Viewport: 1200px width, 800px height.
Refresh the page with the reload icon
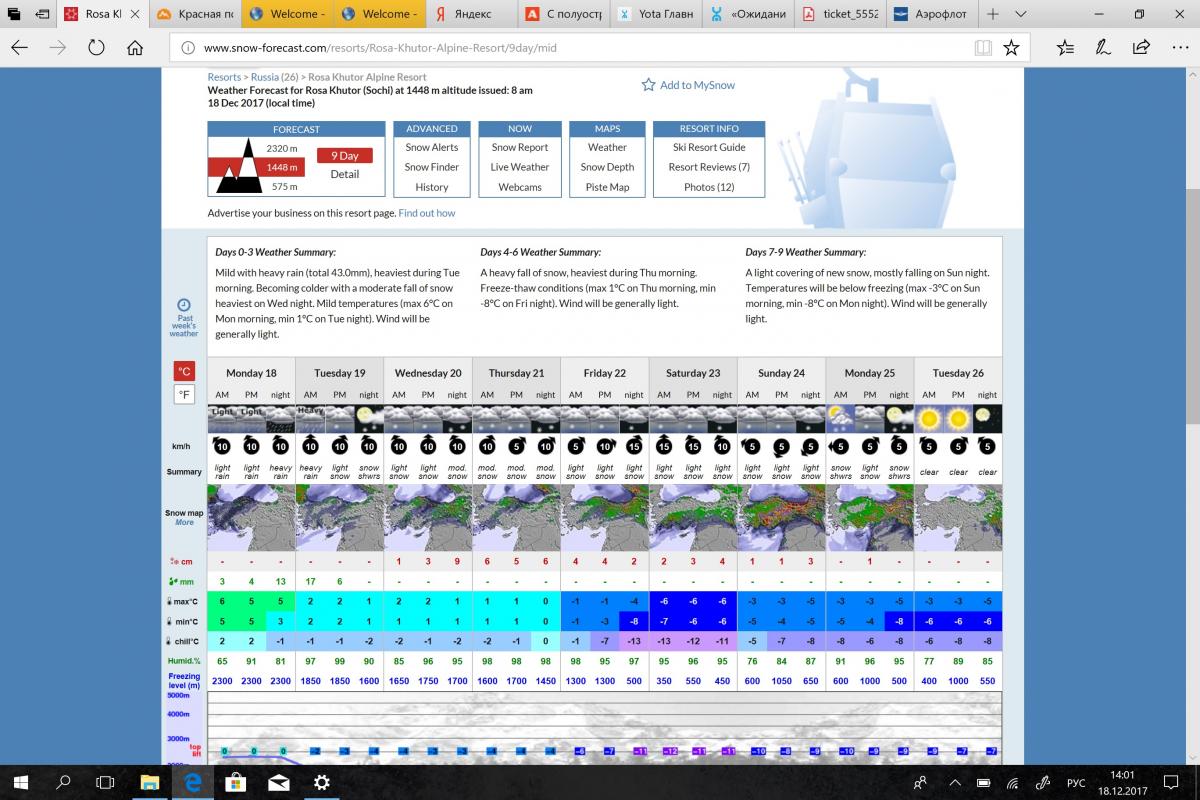click(x=97, y=47)
